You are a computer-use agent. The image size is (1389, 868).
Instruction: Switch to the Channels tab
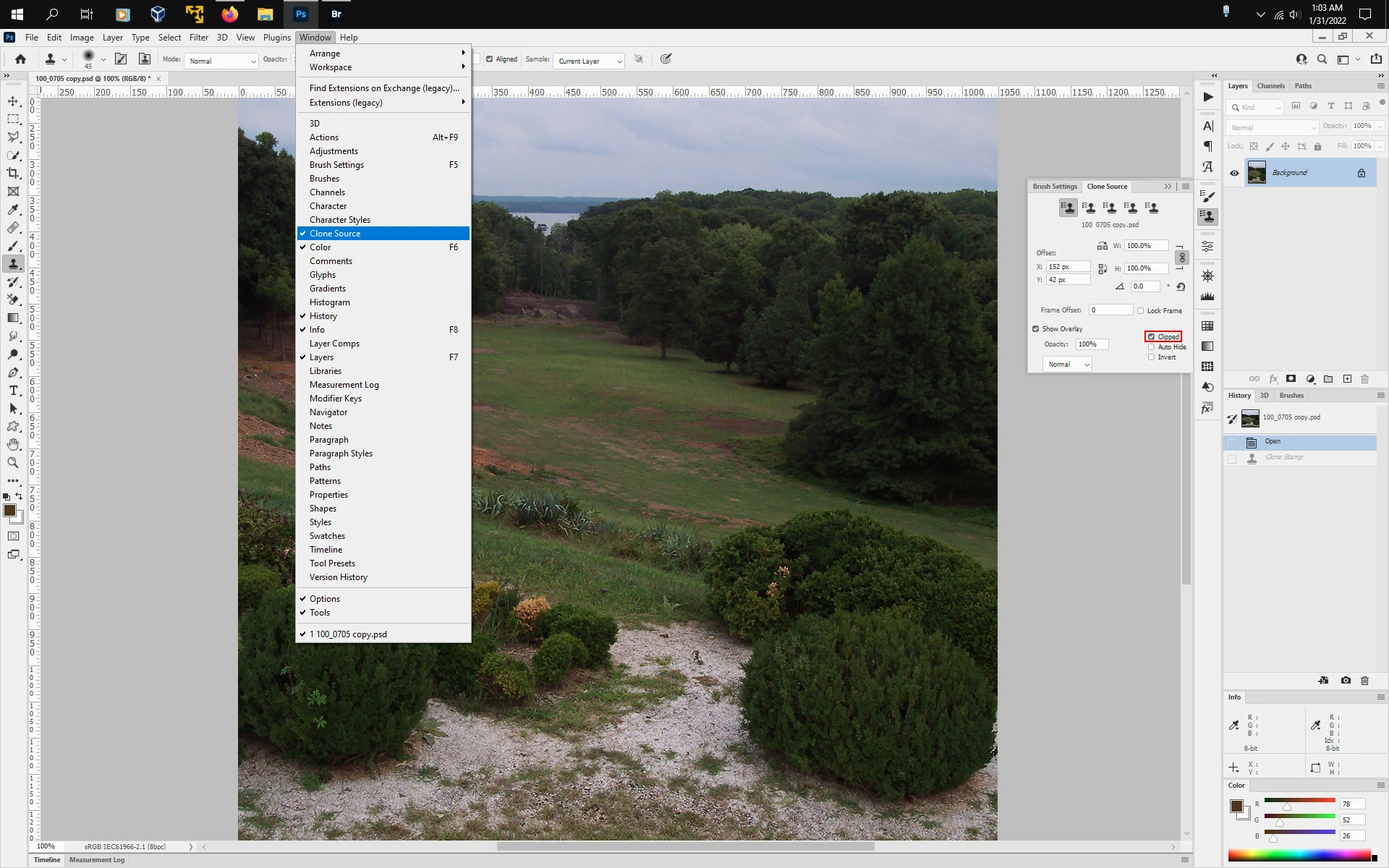point(1270,86)
